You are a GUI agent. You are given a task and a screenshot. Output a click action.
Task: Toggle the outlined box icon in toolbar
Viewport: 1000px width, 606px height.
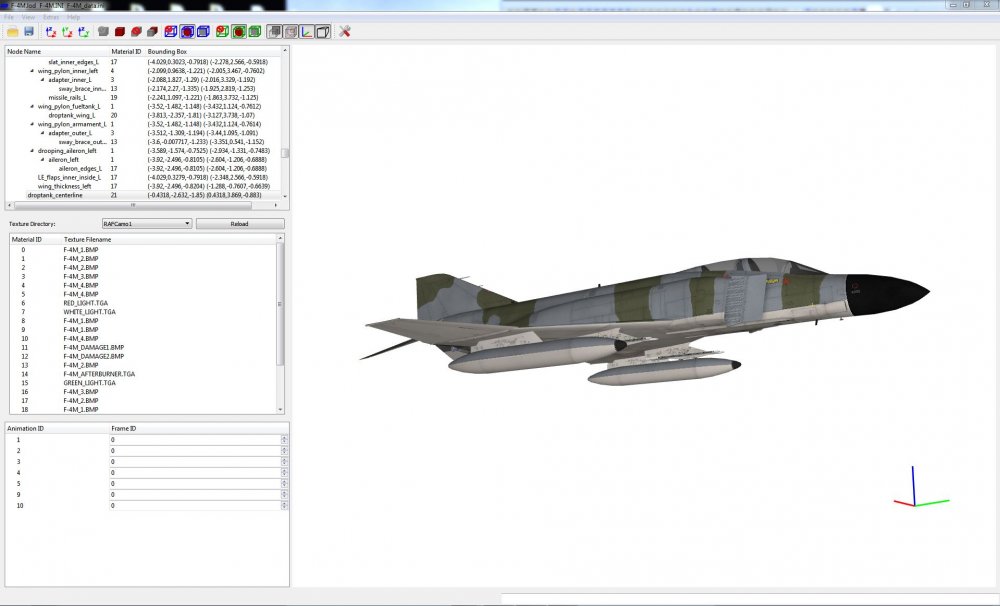point(323,31)
